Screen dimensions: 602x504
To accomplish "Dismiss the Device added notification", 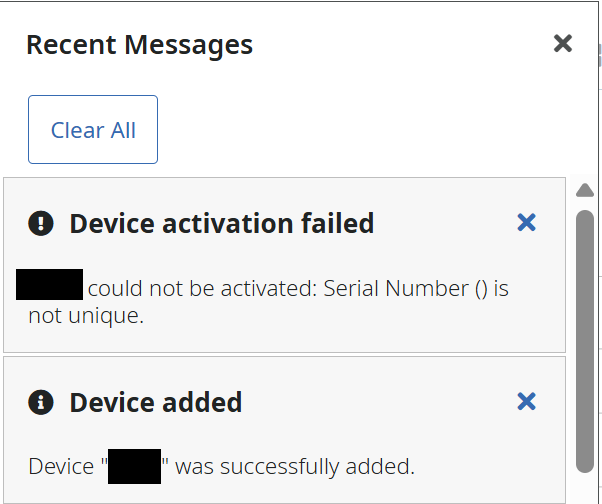I will 526,402.
